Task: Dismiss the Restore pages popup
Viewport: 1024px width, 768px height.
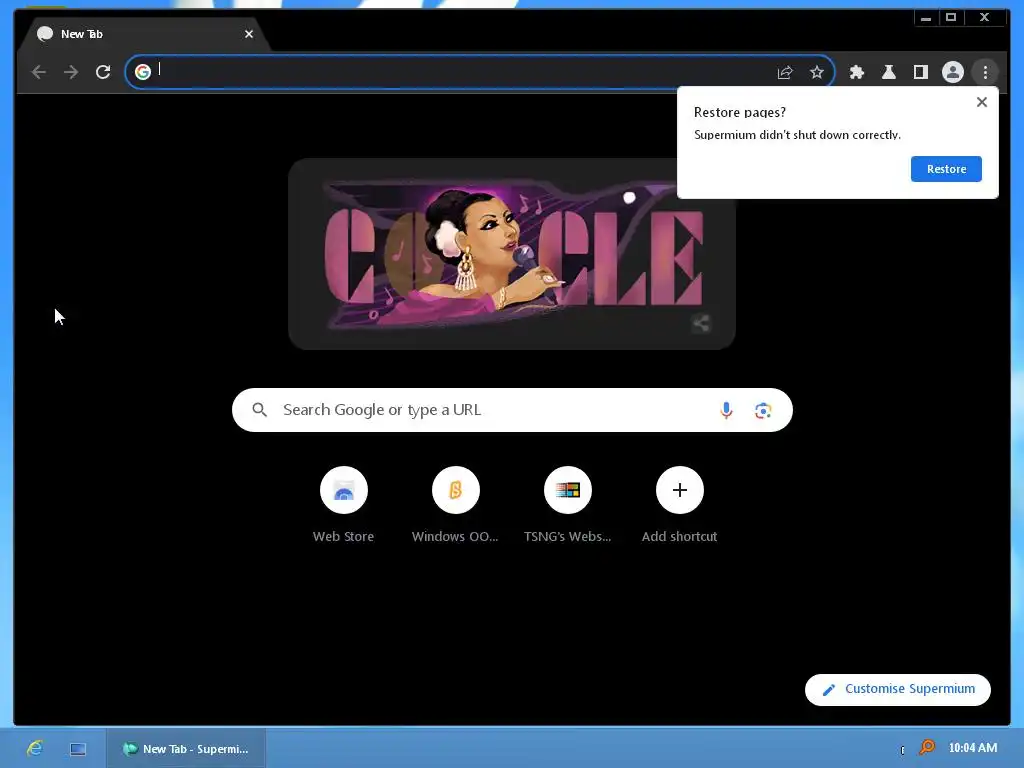Action: 982,102
